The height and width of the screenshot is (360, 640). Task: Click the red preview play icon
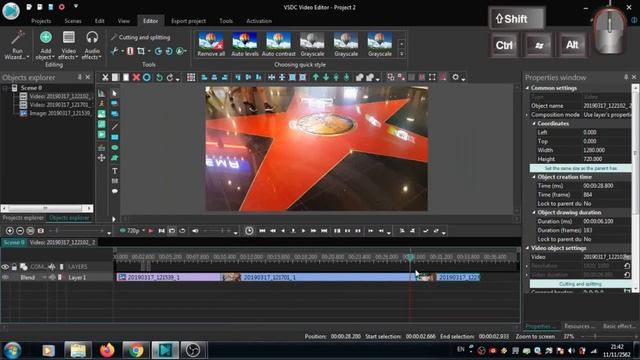(151, 231)
